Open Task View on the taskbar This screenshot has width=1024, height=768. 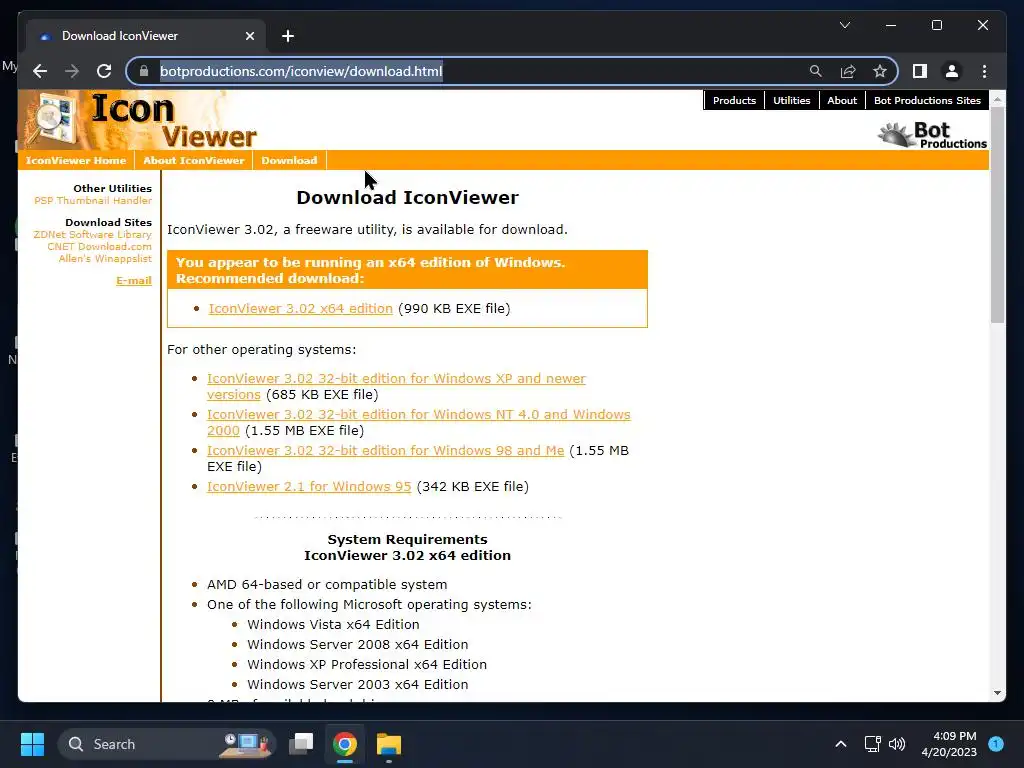coord(301,744)
